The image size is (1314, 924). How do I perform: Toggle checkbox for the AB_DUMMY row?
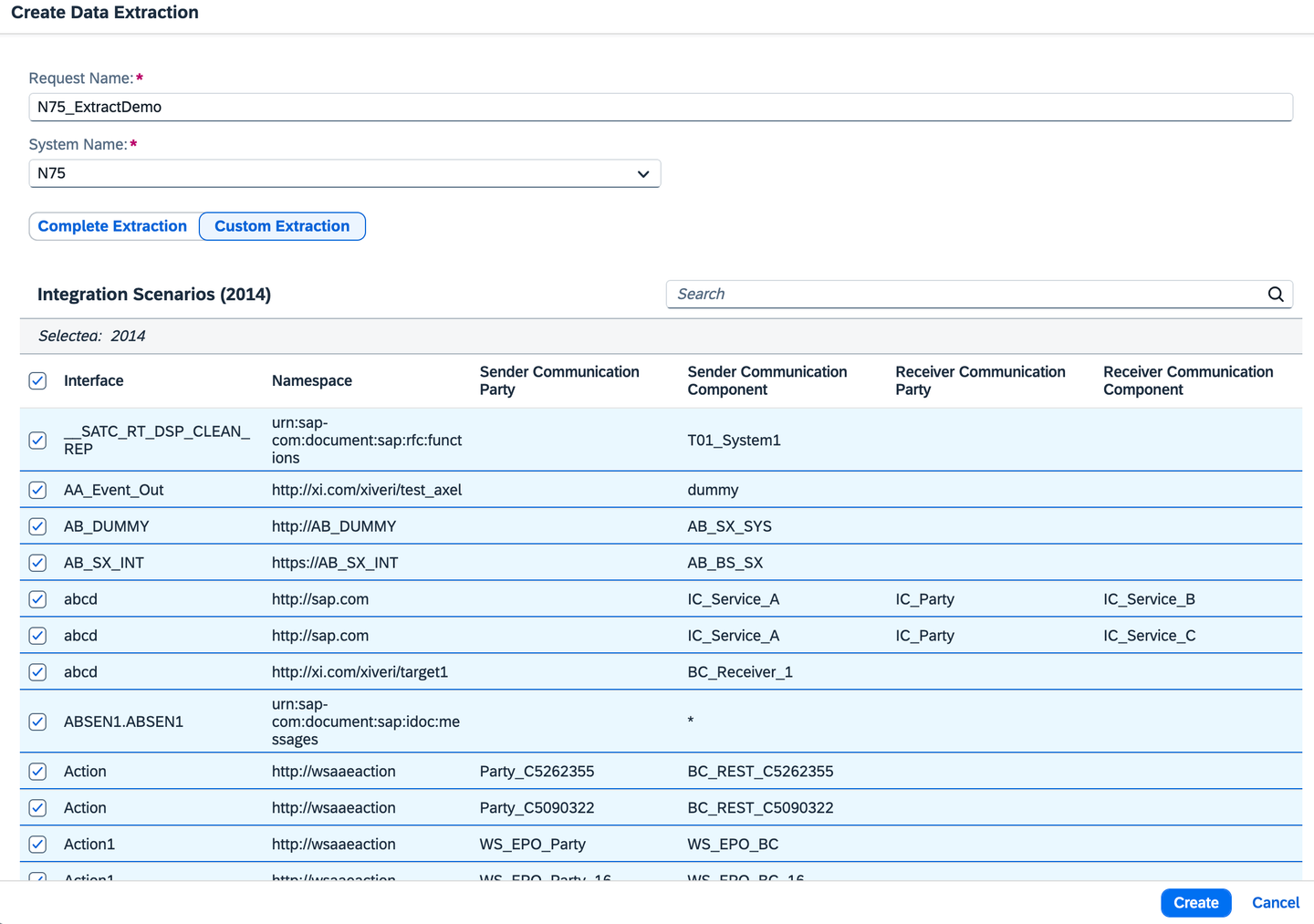(37, 526)
